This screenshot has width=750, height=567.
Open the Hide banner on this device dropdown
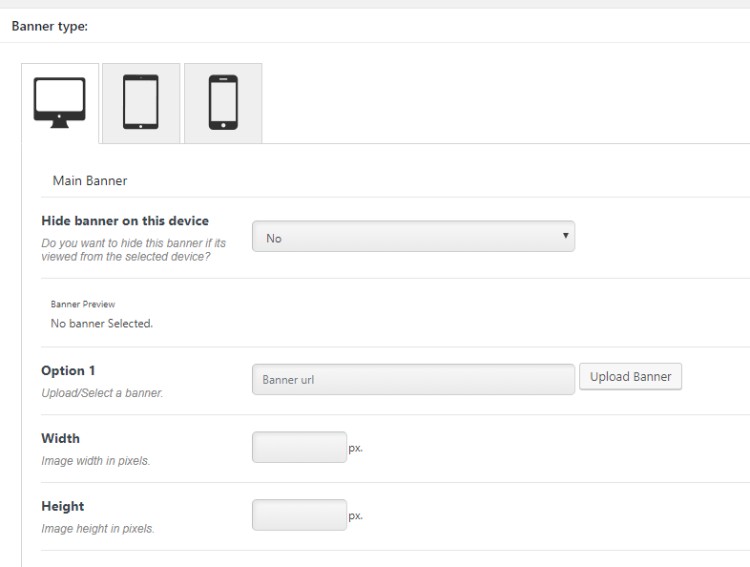pyautogui.click(x=413, y=236)
